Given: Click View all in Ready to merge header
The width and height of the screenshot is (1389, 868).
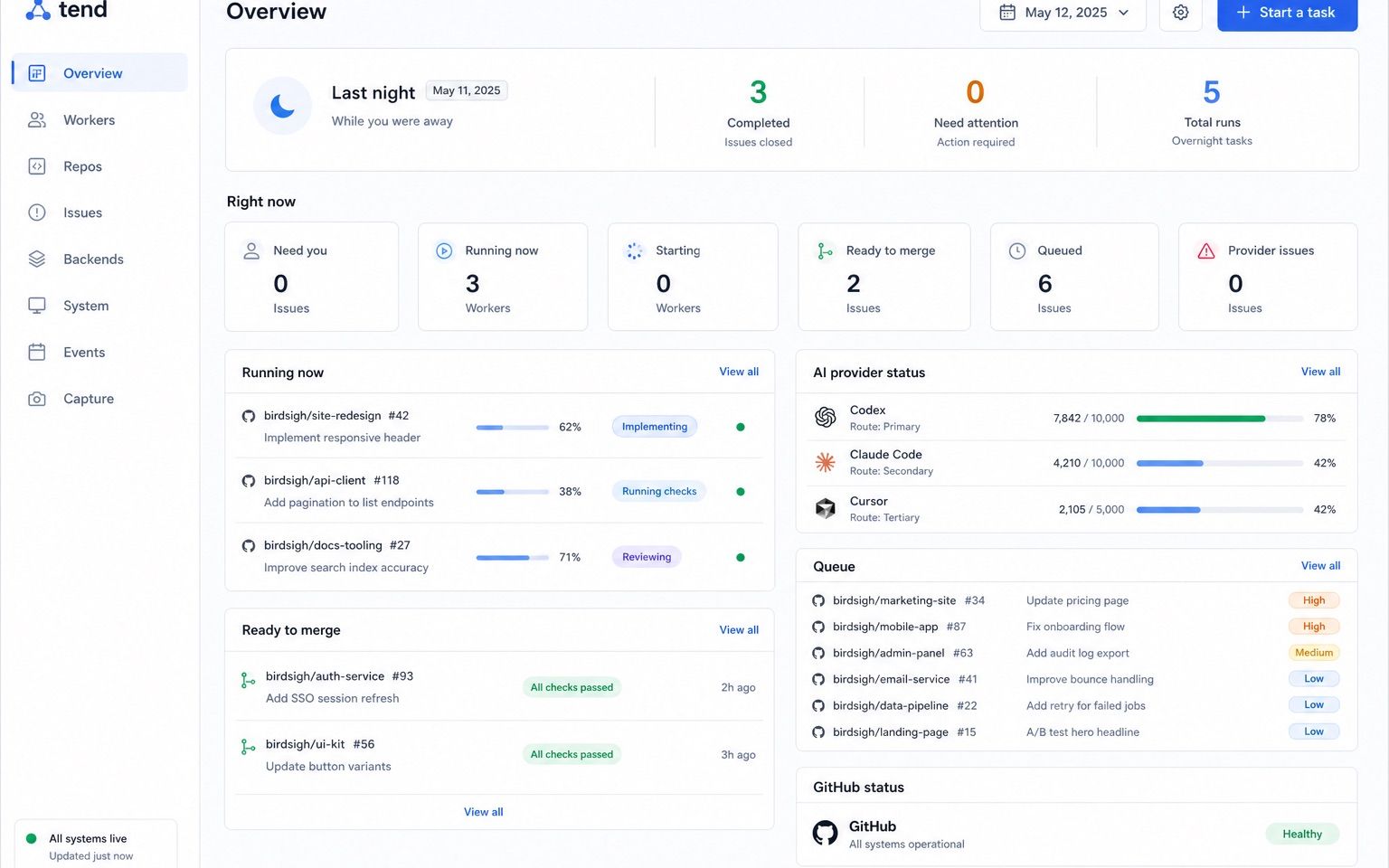Looking at the screenshot, I should tap(739, 630).
